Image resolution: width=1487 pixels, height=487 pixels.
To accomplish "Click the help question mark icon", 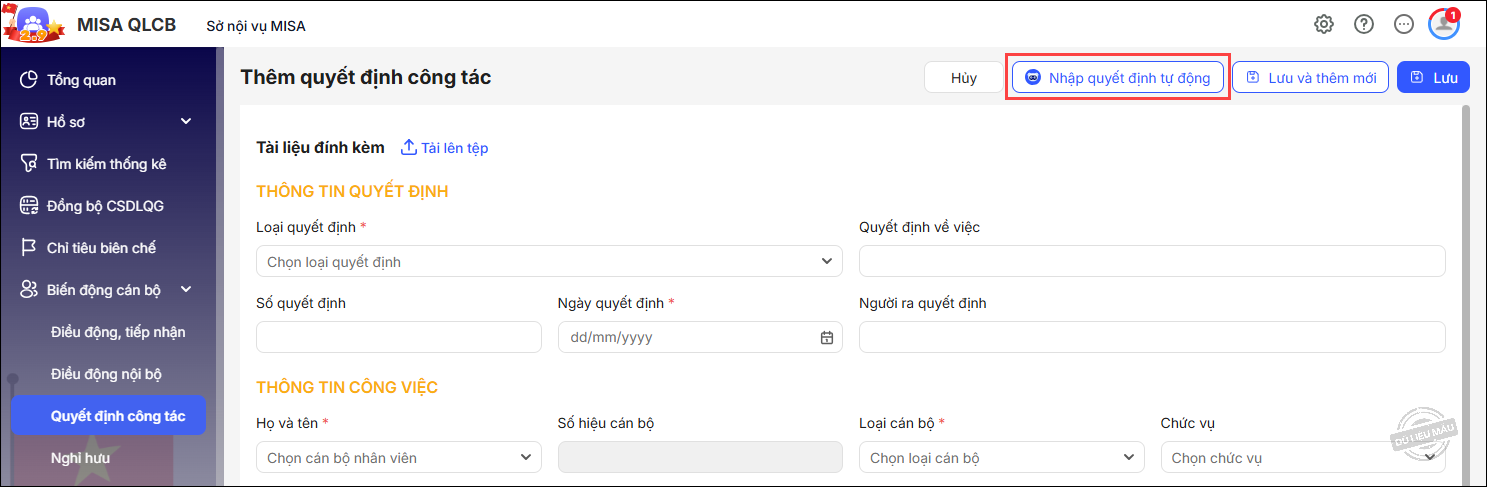I will [1364, 25].
